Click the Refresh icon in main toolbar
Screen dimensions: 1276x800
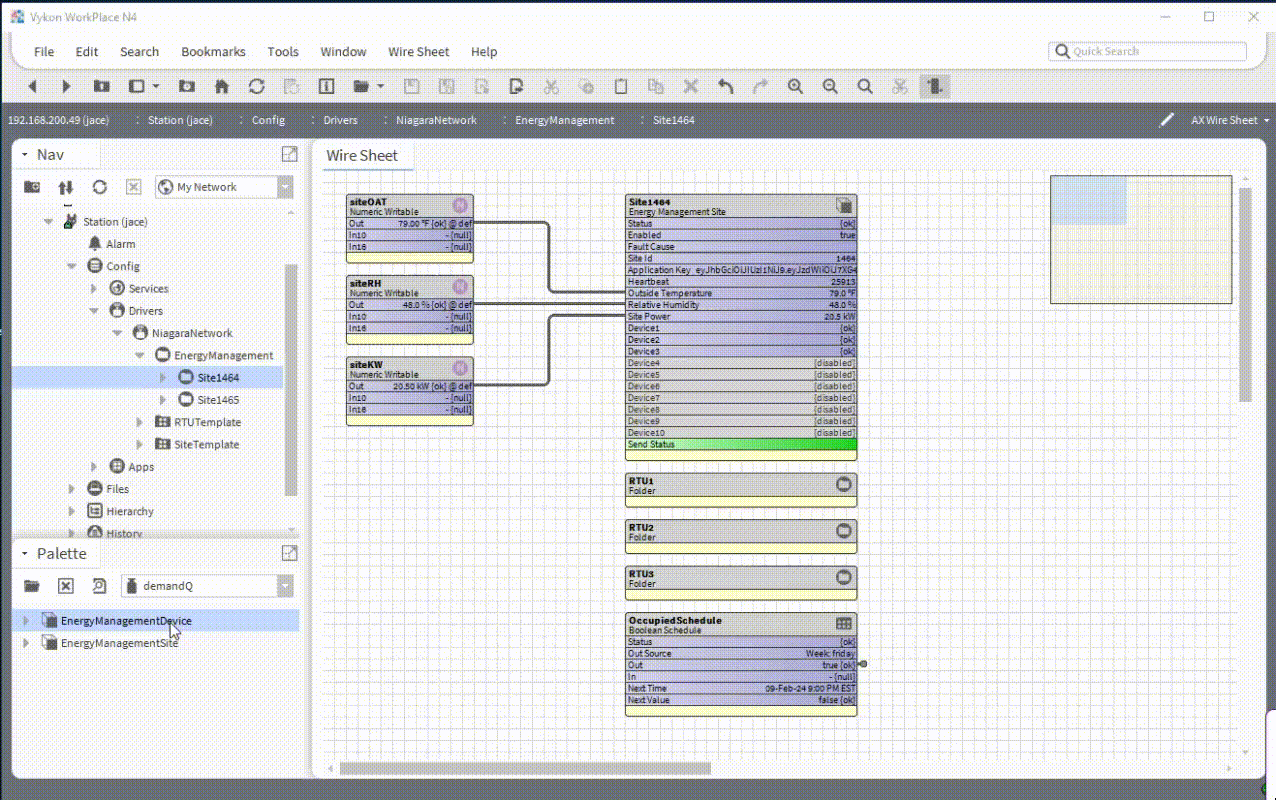[x=257, y=87]
